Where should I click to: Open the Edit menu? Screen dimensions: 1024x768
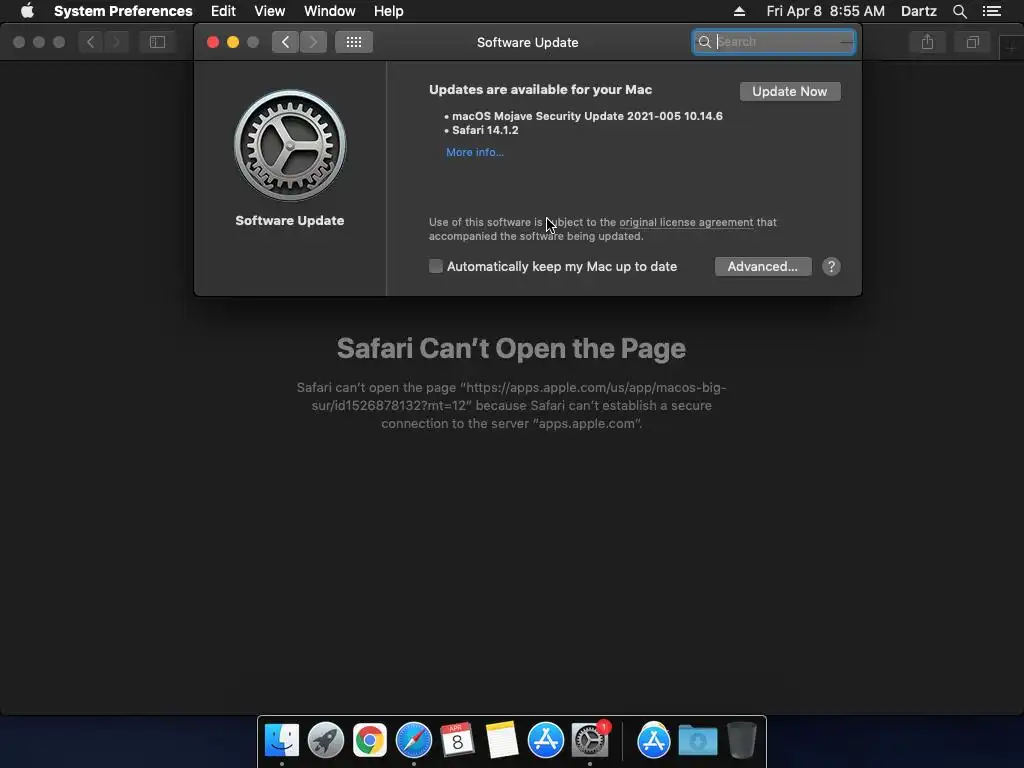(223, 11)
